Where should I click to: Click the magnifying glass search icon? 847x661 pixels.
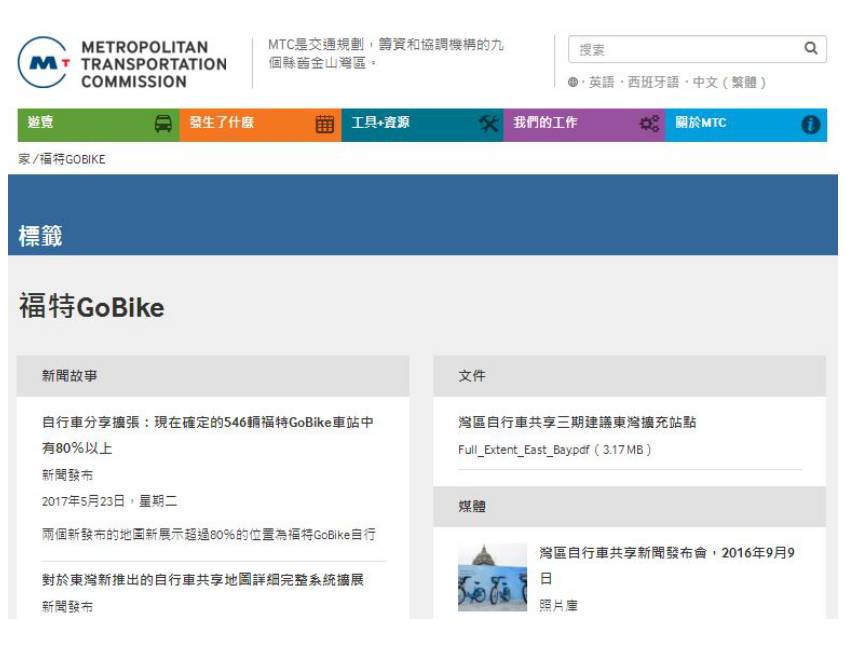[x=810, y=48]
